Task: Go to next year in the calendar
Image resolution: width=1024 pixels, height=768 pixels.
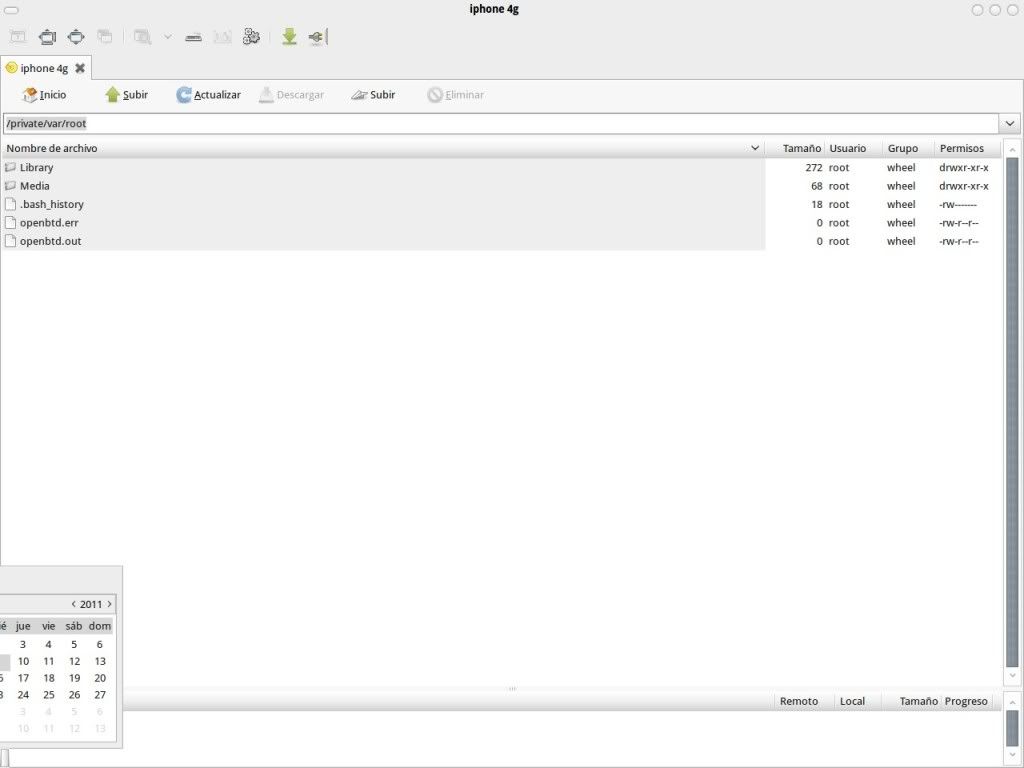Action: (x=110, y=604)
